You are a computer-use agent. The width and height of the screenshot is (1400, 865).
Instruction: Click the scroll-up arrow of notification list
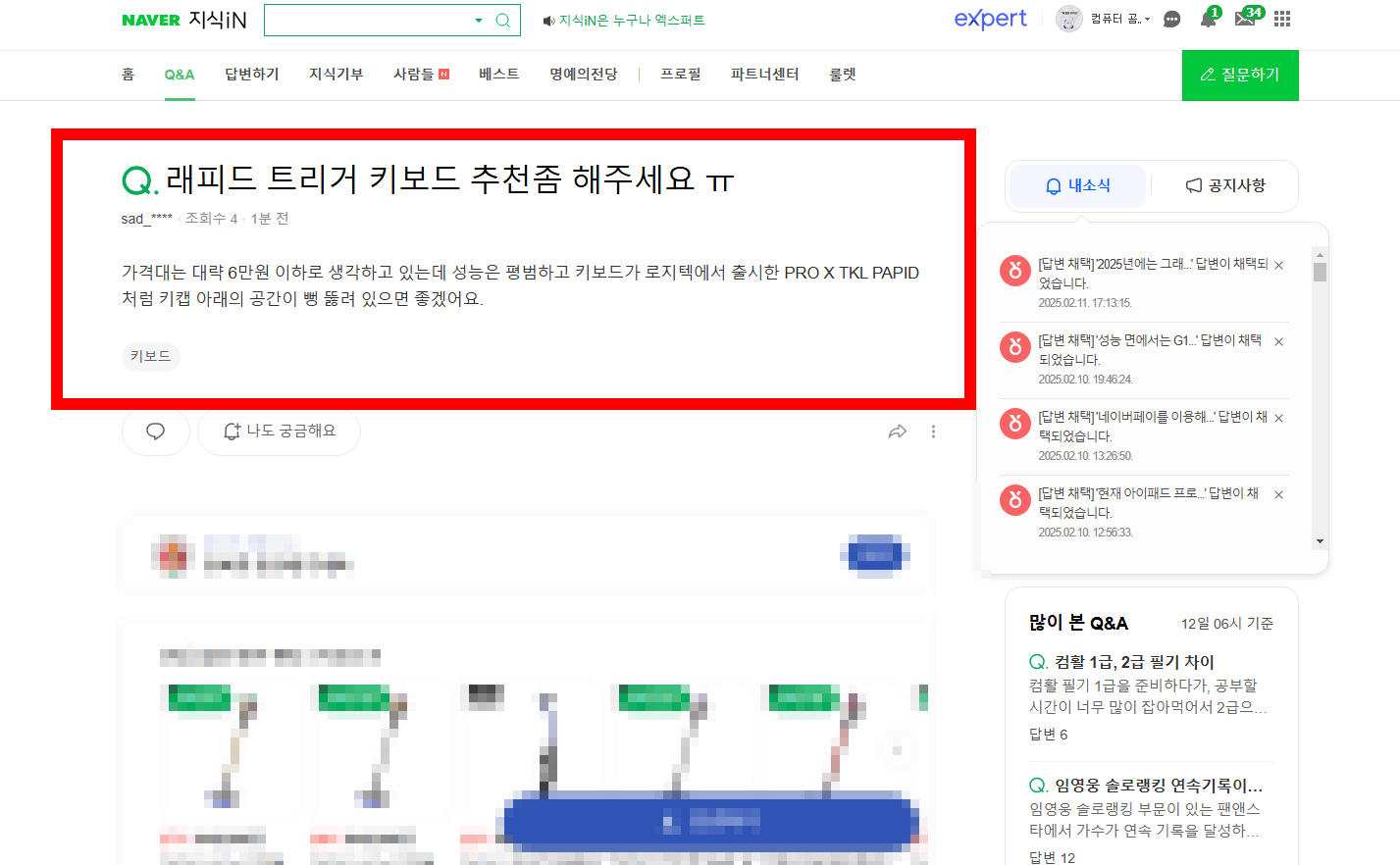(1320, 253)
